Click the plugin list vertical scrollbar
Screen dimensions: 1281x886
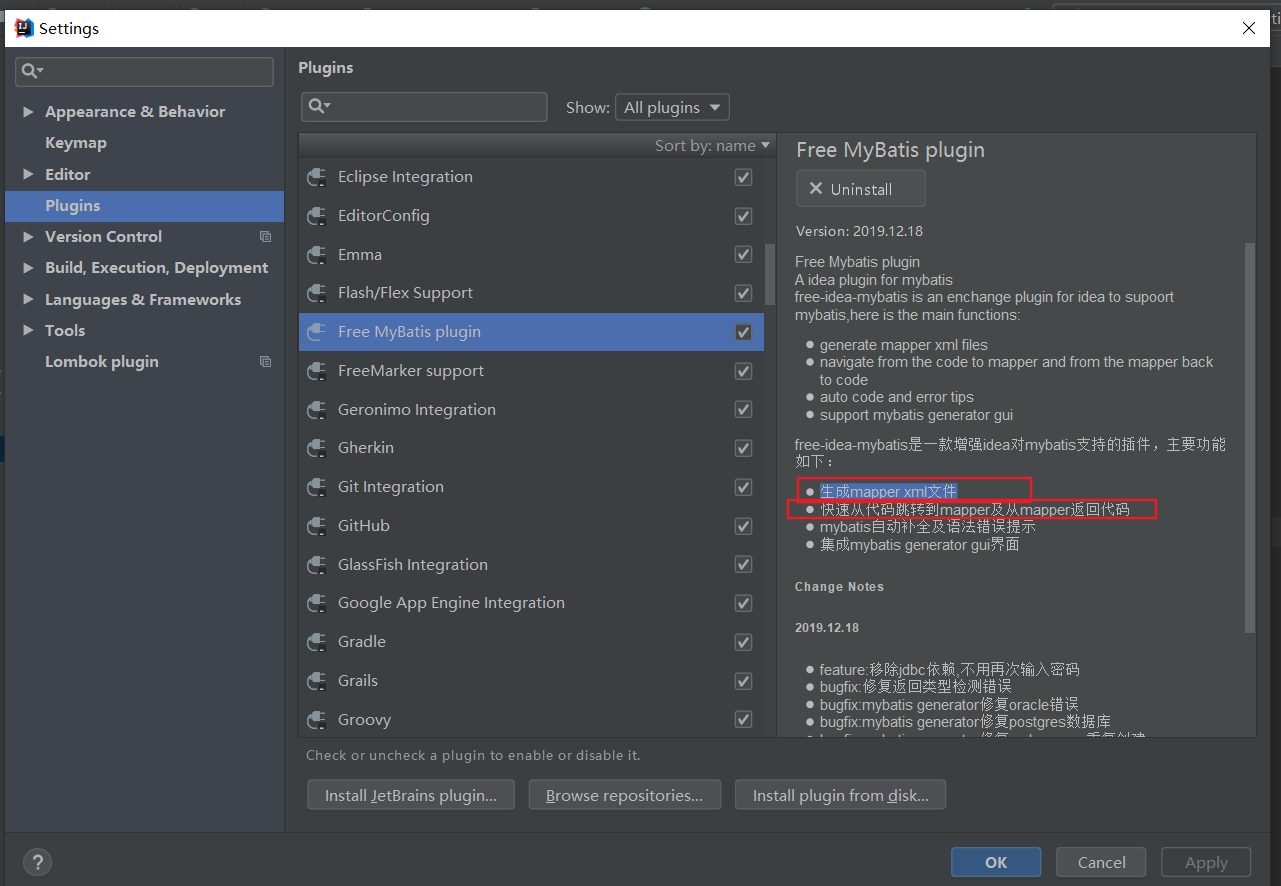pos(770,274)
